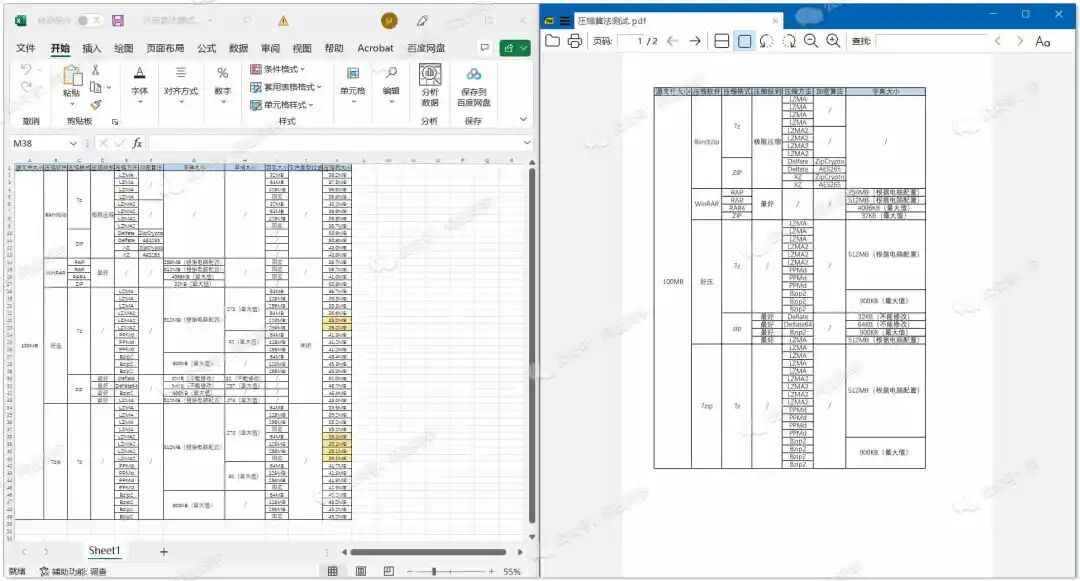Click the yellow warning triangle icon
Image resolution: width=1080 pixels, height=581 pixels.
click(x=283, y=21)
